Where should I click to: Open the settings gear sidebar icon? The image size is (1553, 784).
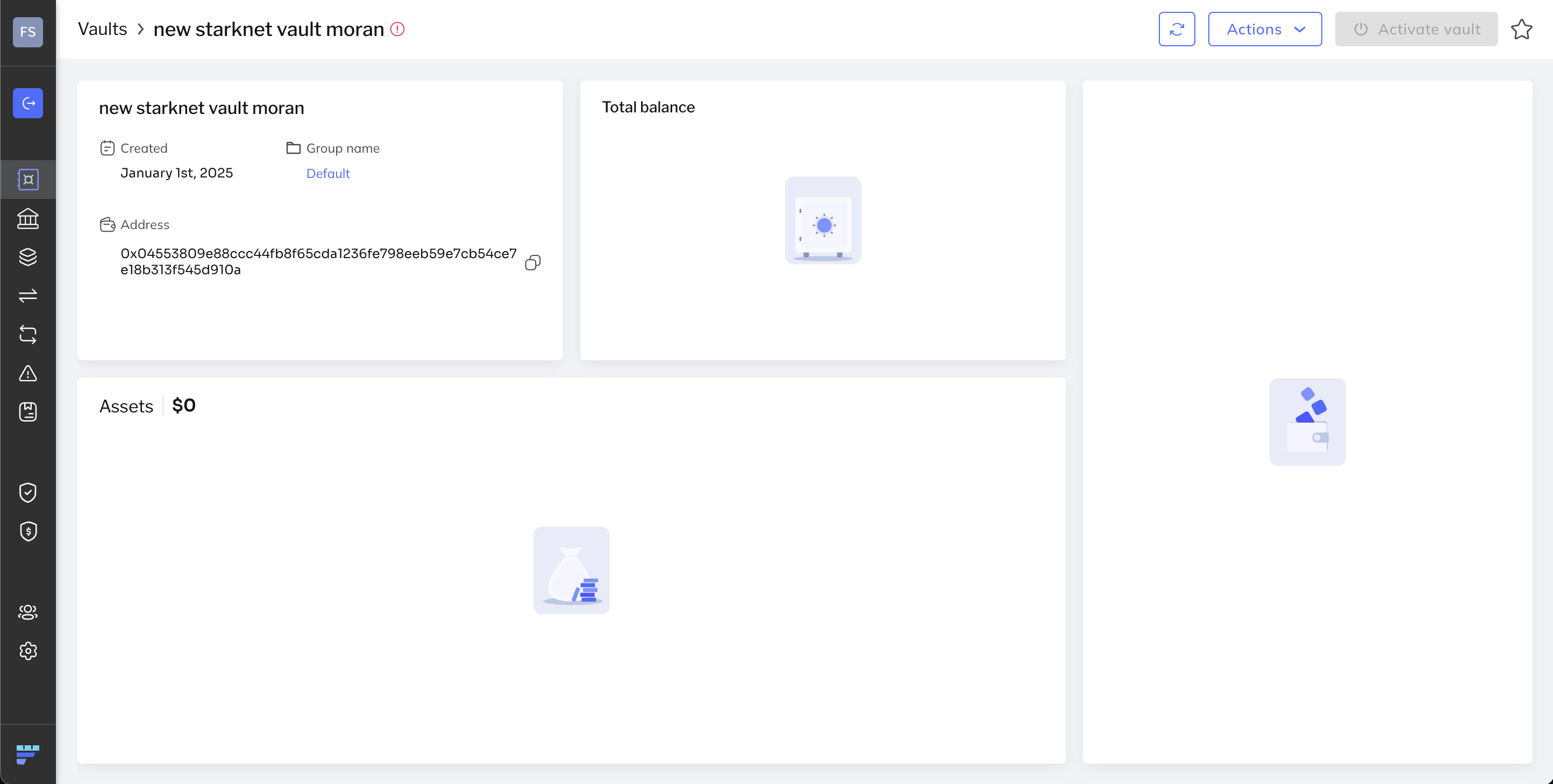[x=28, y=651]
